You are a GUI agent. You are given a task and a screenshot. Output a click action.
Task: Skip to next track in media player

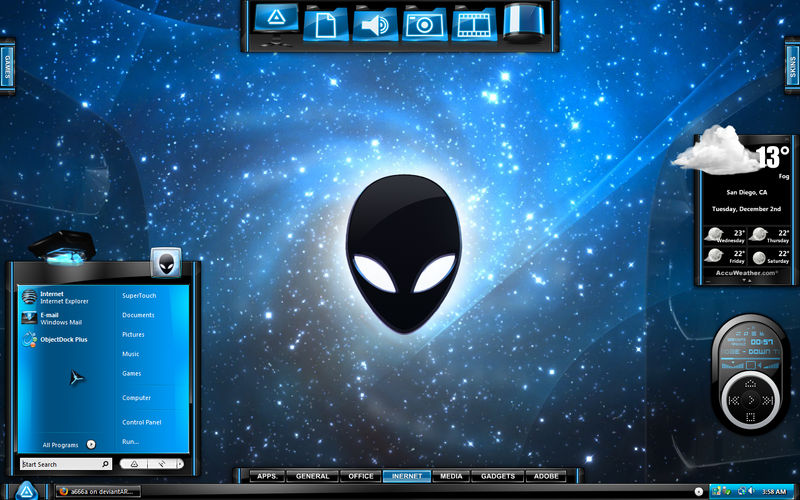click(767, 401)
